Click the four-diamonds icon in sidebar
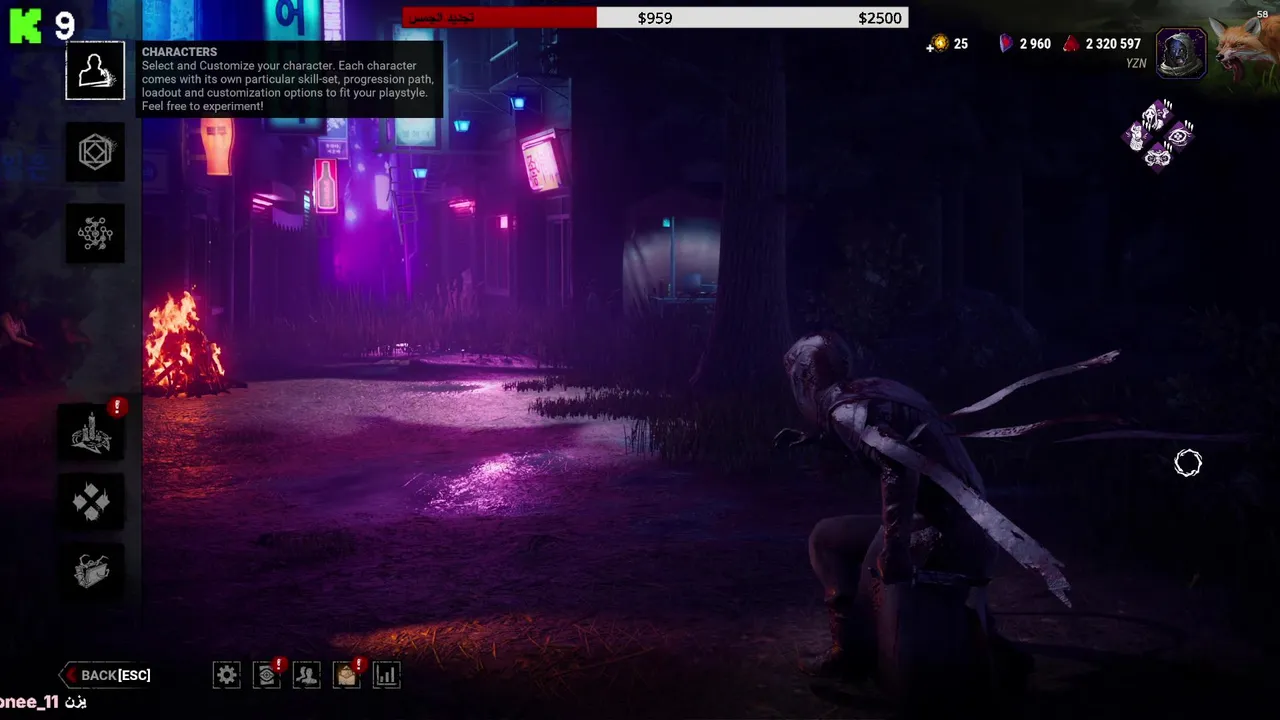This screenshot has width=1280, height=720. [91, 502]
